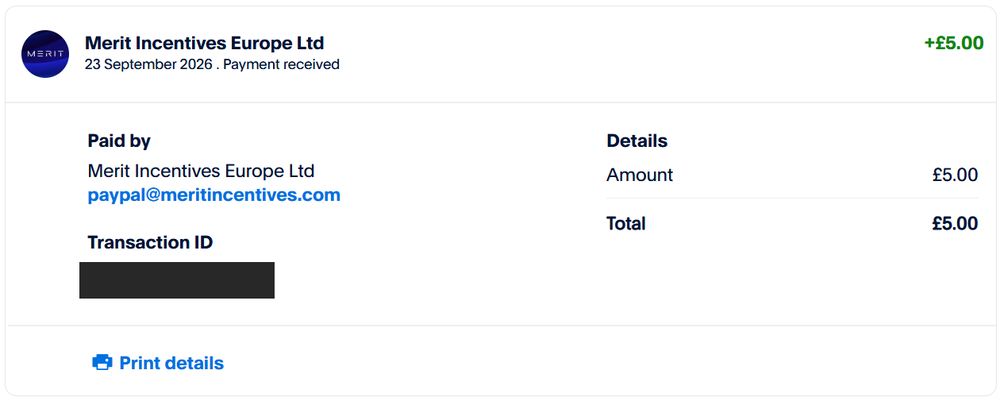1000x401 pixels.
Task: Select the +£5.00 green amount
Action: pos(953,43)
